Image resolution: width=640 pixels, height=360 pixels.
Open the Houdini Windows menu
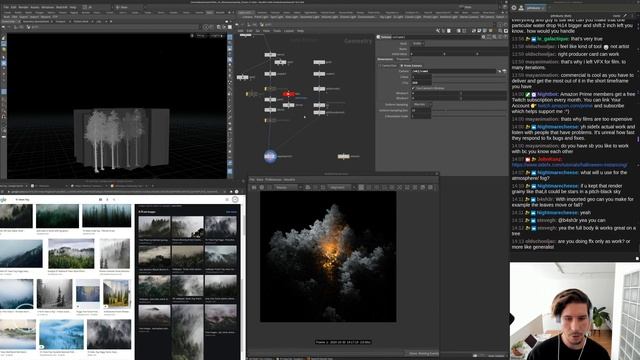tap(47, 7)
